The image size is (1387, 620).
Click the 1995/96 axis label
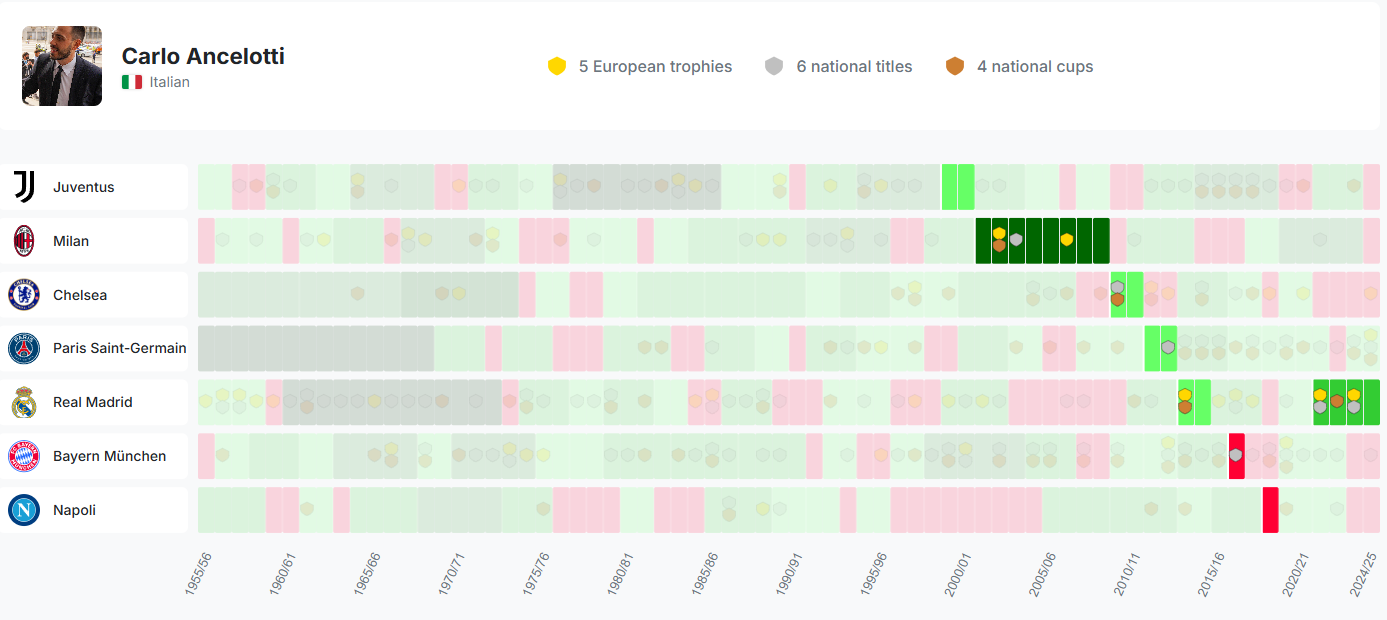(x=874, y=574)
